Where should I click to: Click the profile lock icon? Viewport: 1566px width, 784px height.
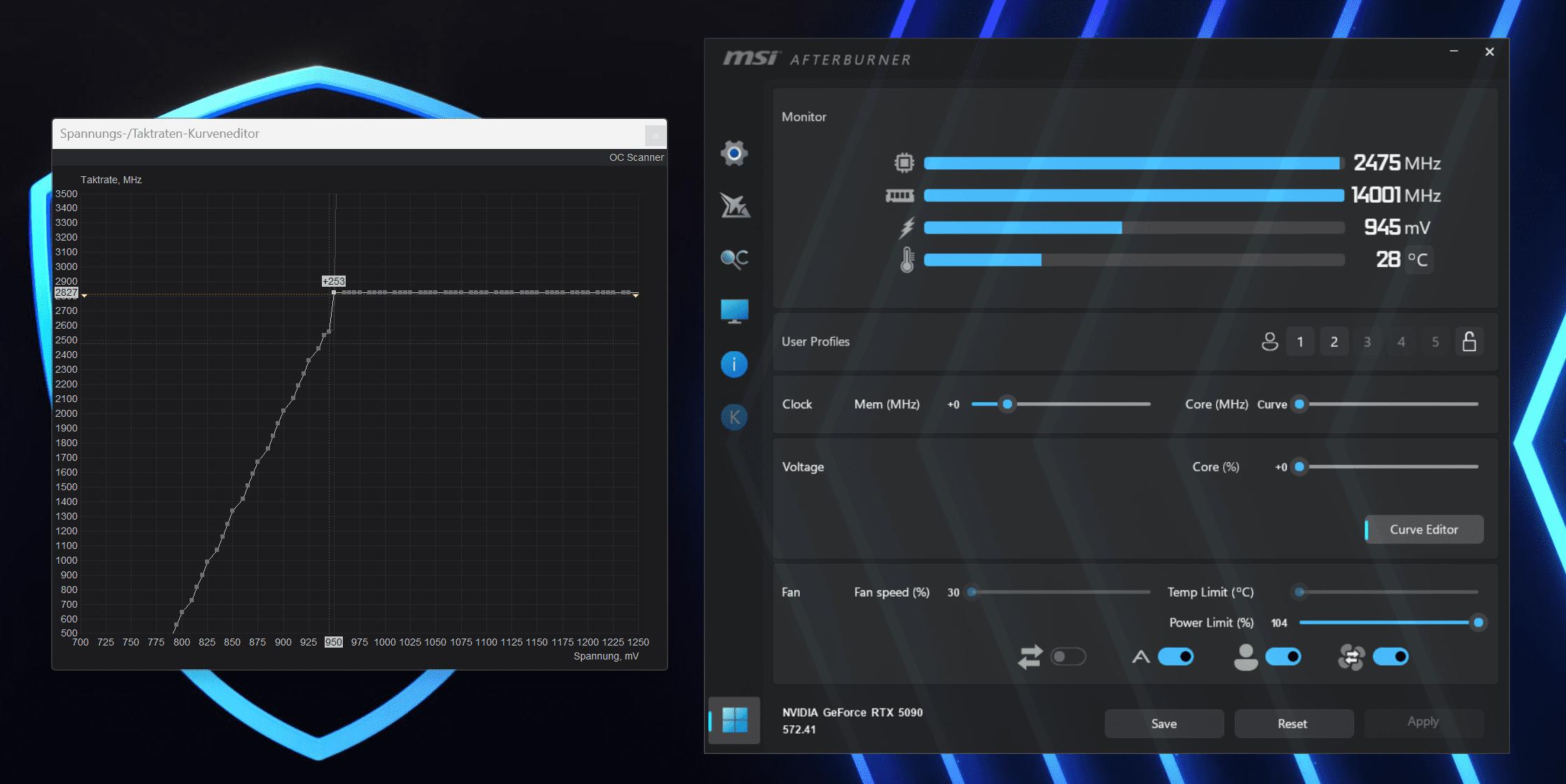coord(1469,341)
